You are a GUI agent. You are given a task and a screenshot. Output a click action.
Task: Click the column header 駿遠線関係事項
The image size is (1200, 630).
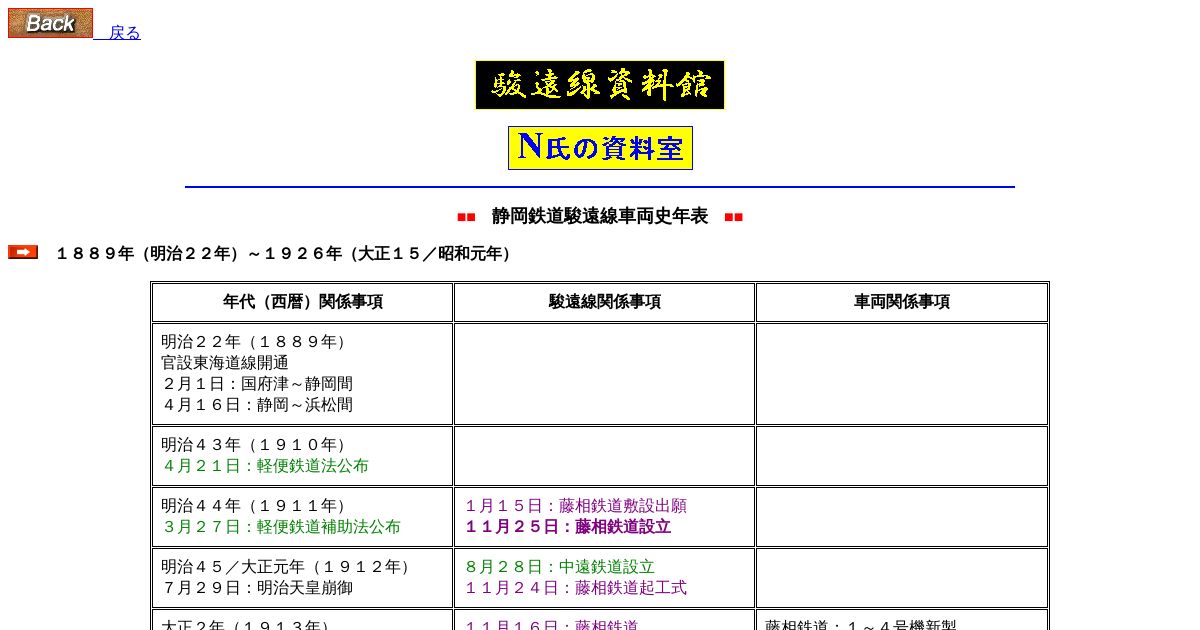(604, 302)
